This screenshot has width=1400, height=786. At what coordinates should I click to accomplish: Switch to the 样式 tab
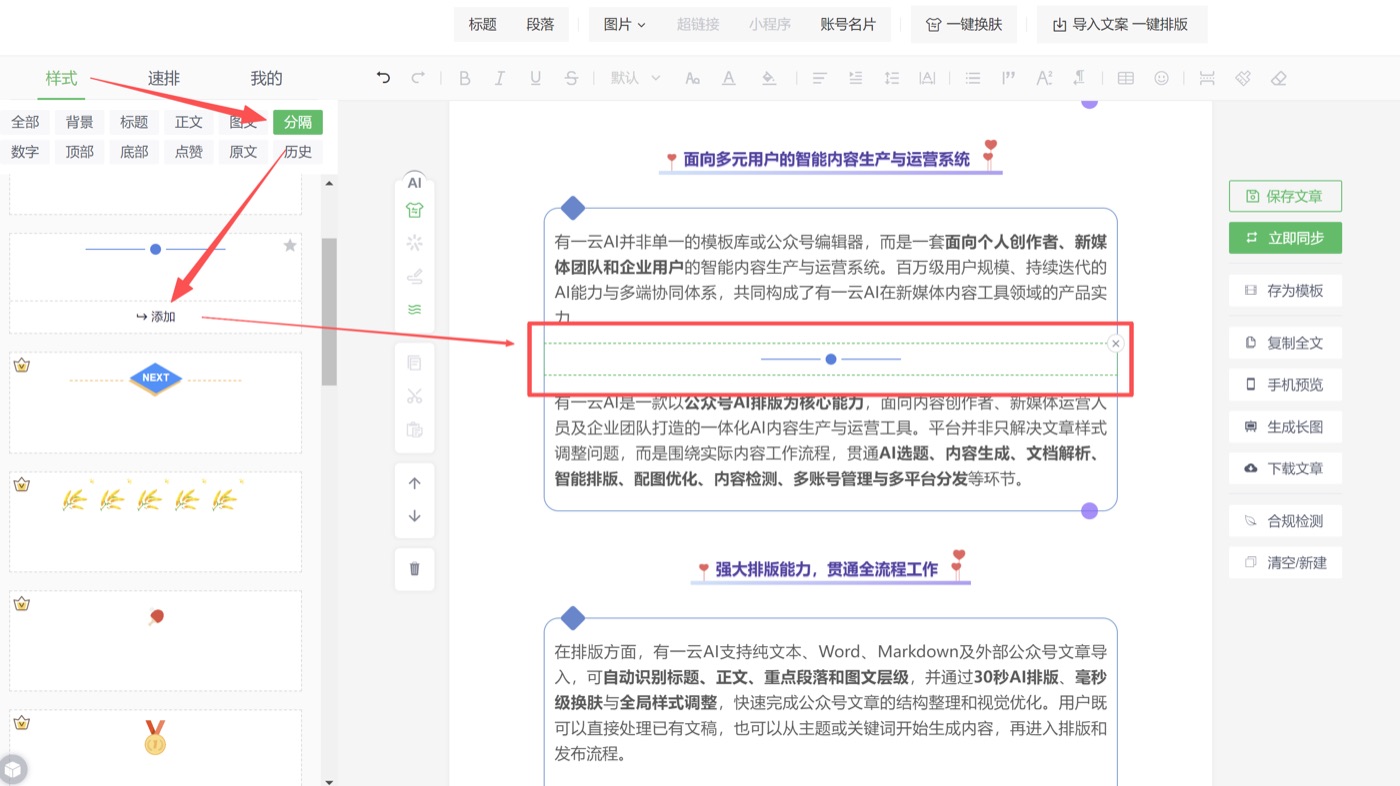coord(61,78)
